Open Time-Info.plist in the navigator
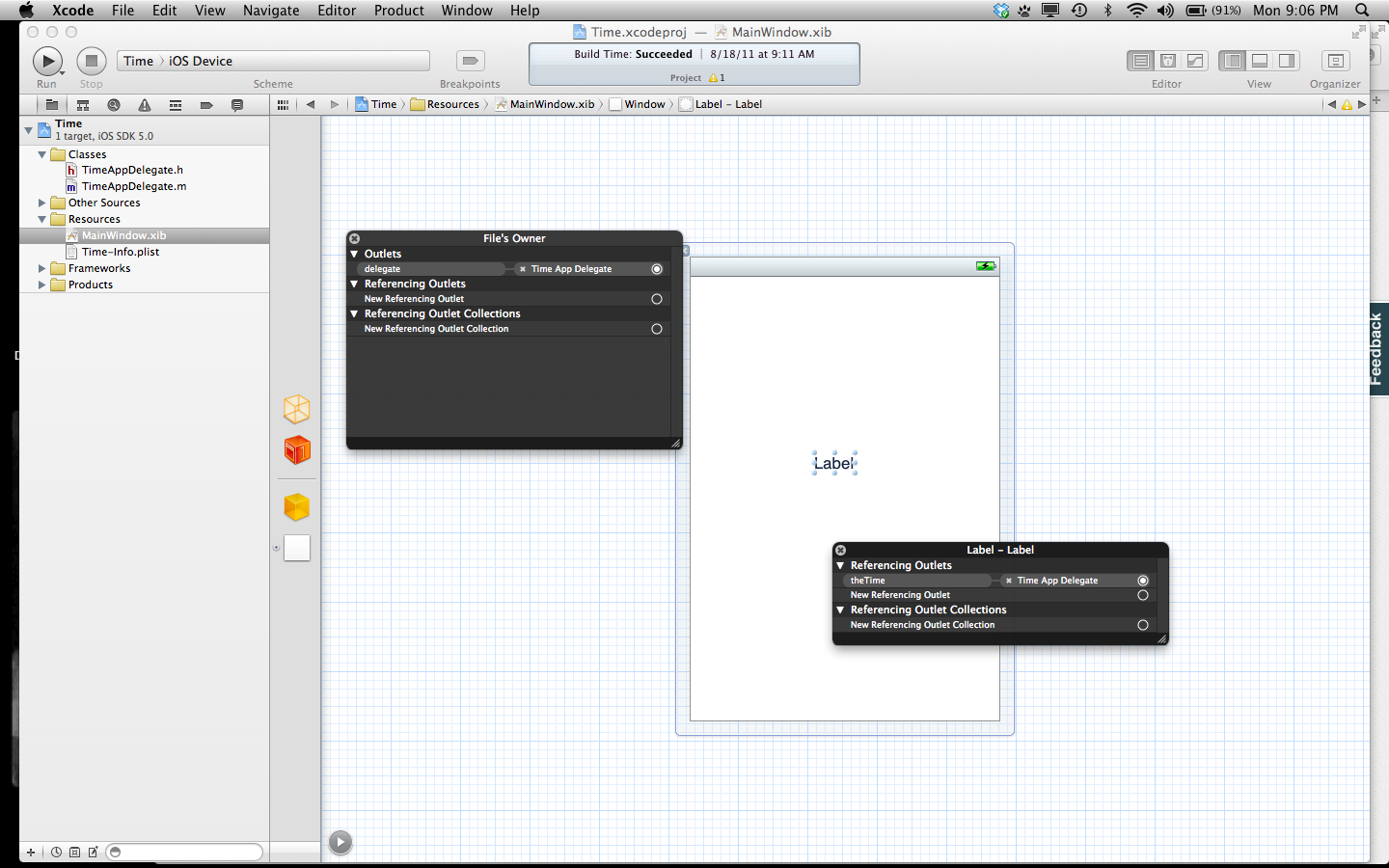Screen dimensions: 1389x868 121,252
